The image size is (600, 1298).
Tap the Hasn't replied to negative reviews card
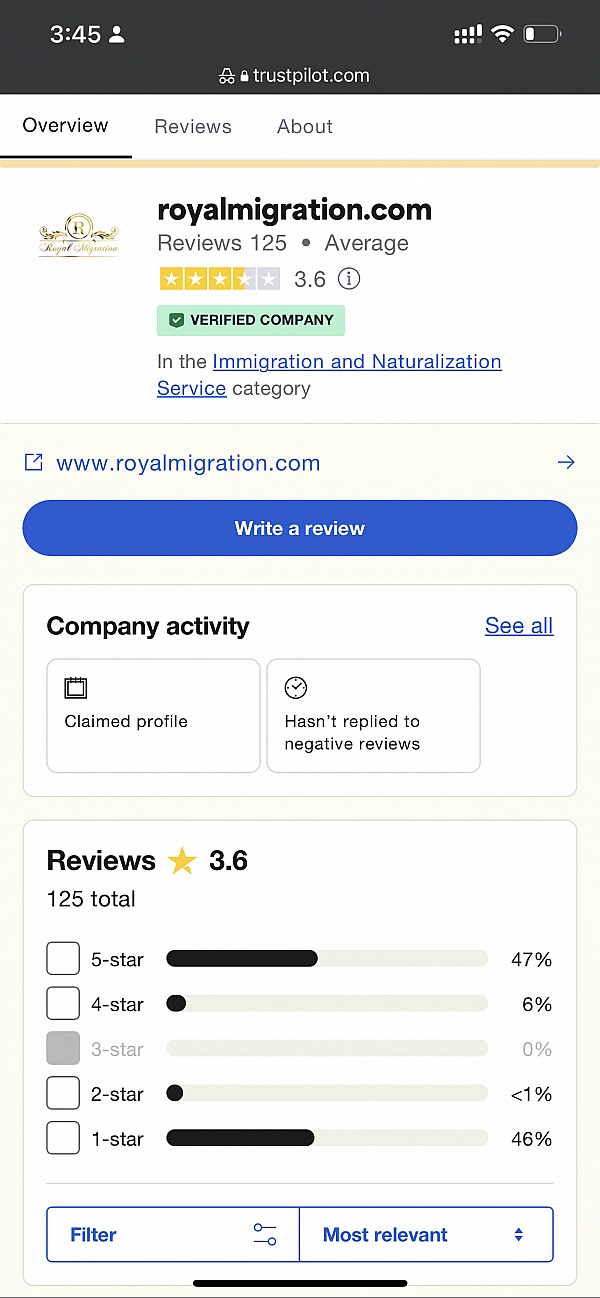(373, 715)
